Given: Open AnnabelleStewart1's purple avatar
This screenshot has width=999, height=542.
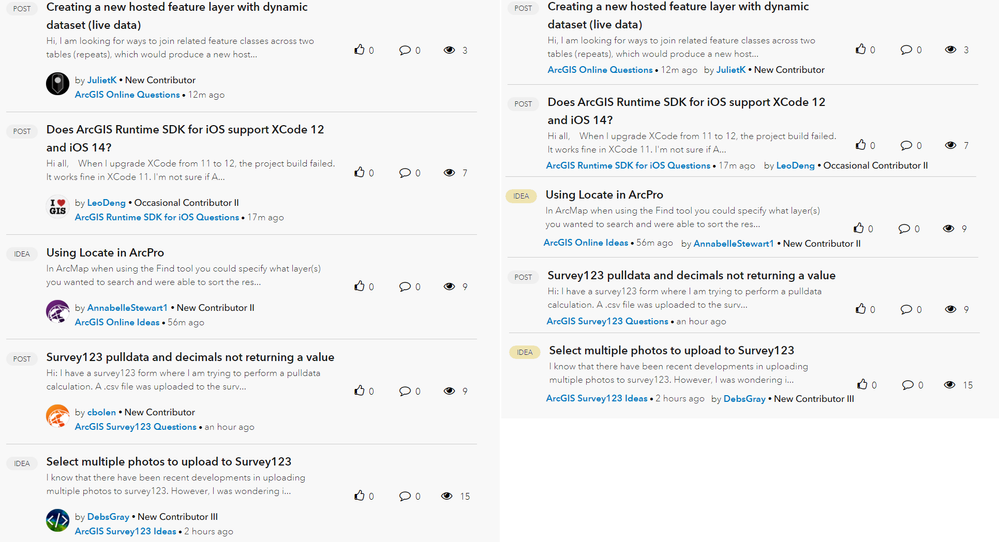Looking at the screenshot, I should pyautogui.click(x=57, y=311).
